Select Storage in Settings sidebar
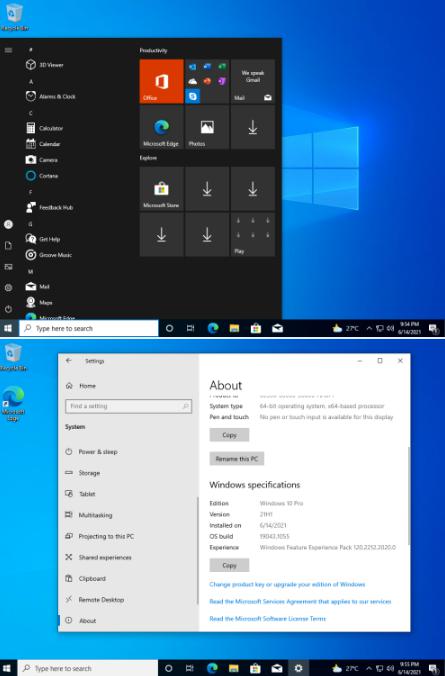 click(x=83, y=473)
